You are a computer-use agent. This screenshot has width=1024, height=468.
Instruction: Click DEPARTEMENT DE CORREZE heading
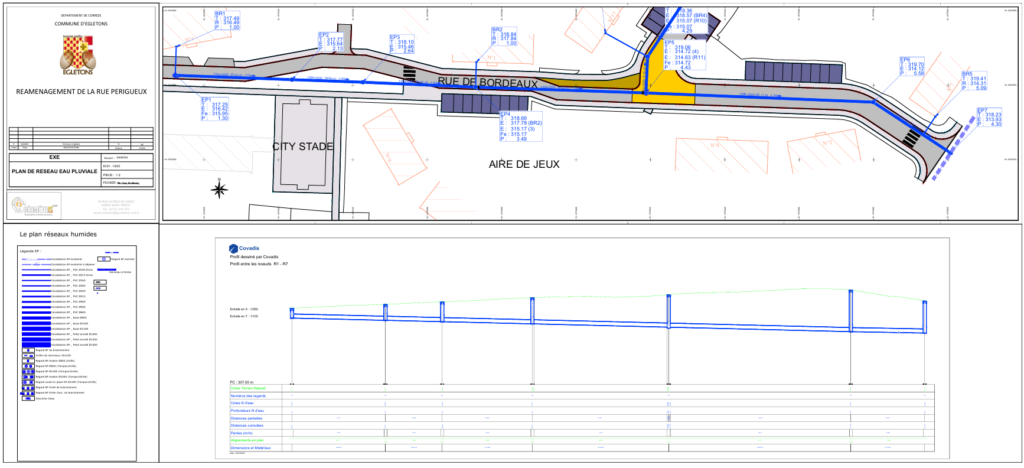tap(82, 14)
